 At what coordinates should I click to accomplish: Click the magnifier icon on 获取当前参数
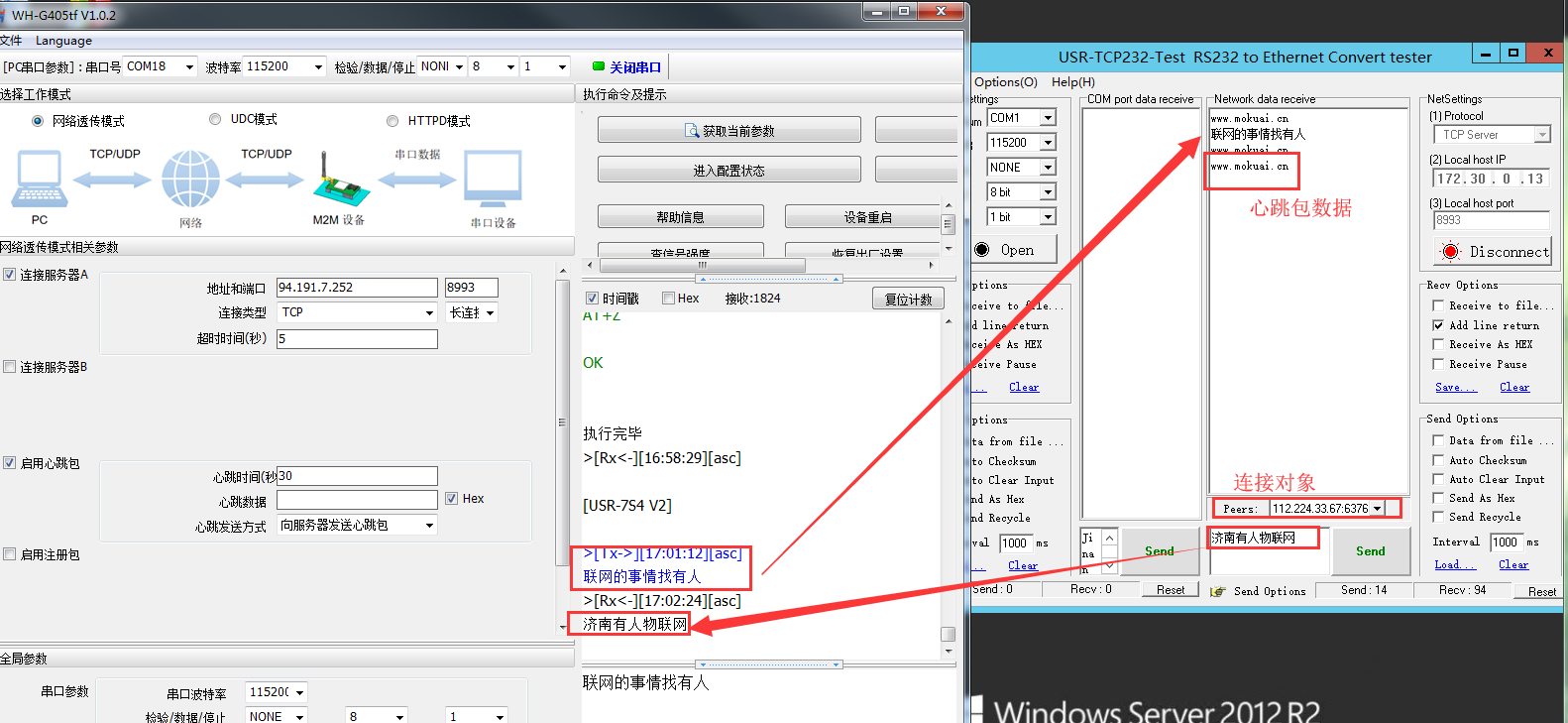click(693, 131)
